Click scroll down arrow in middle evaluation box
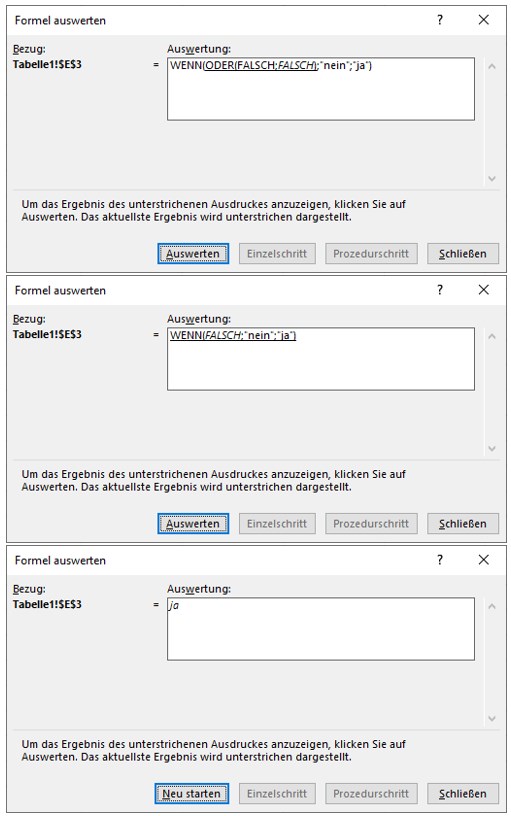 tap(492, 449)
